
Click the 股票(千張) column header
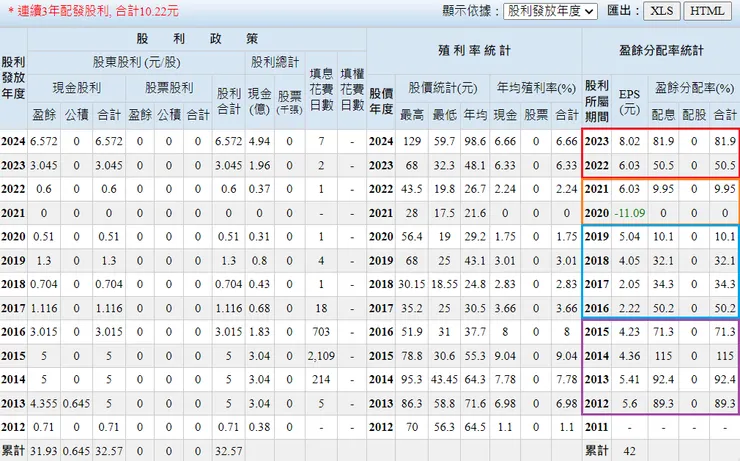click(289, 101)
